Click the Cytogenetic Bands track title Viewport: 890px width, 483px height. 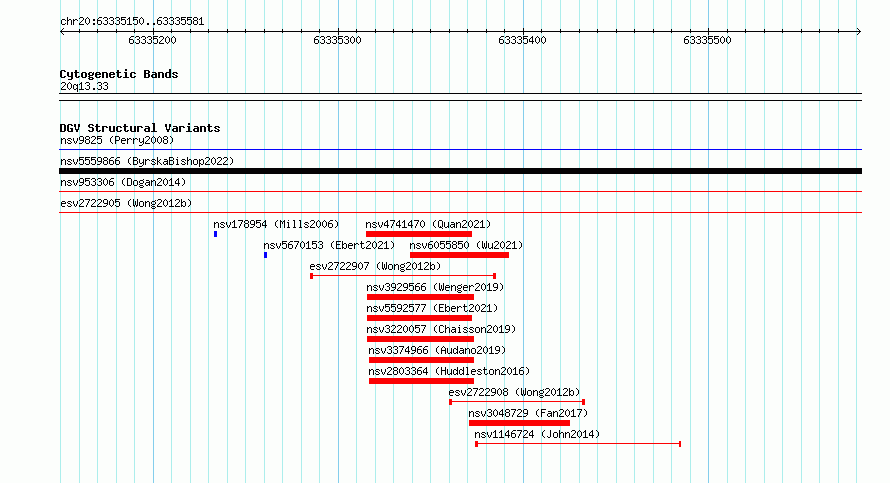[x=119, y=74]
